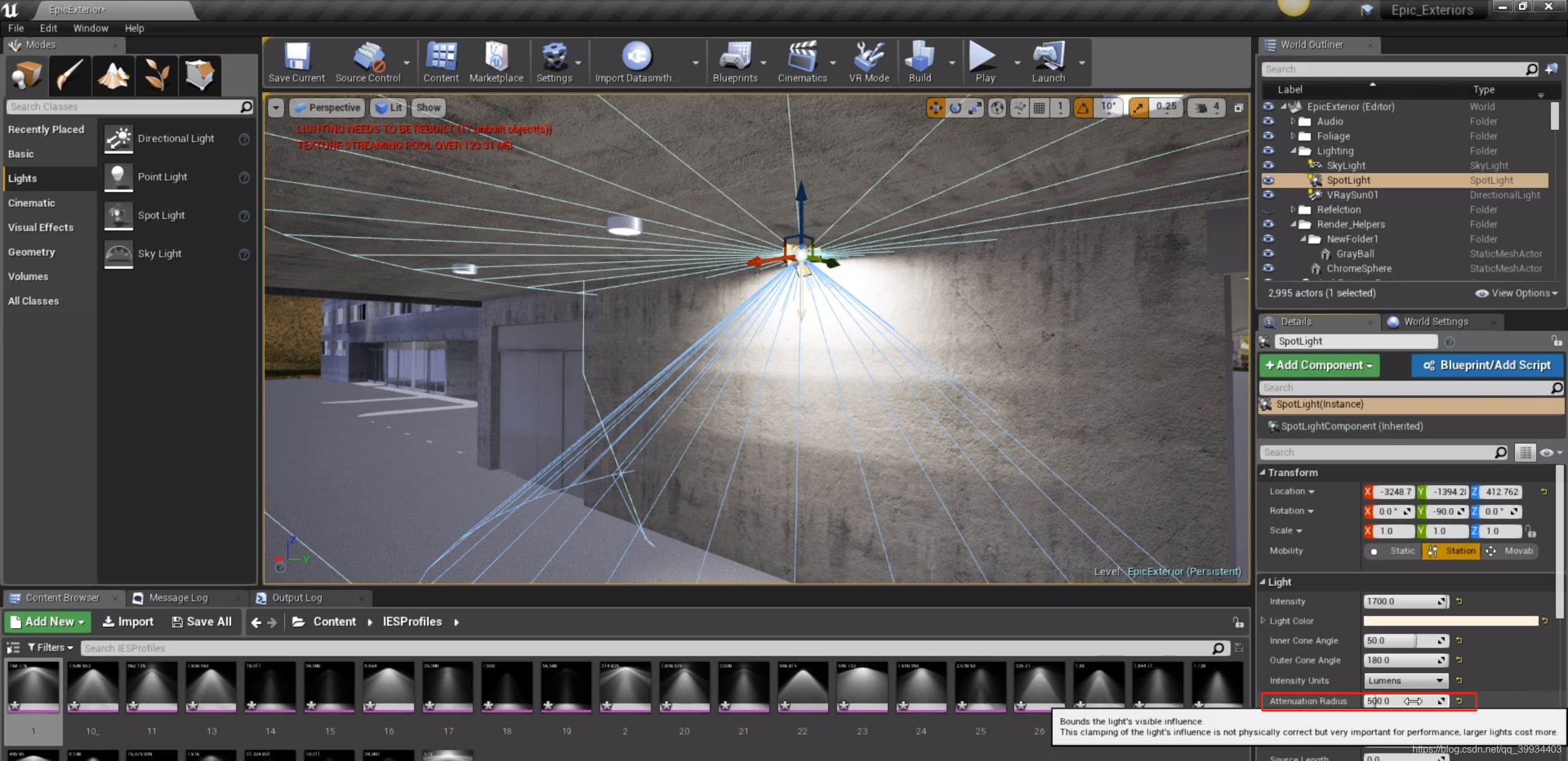
Task: Open the Content browser toolbar icon
Action: click(441, 62)
